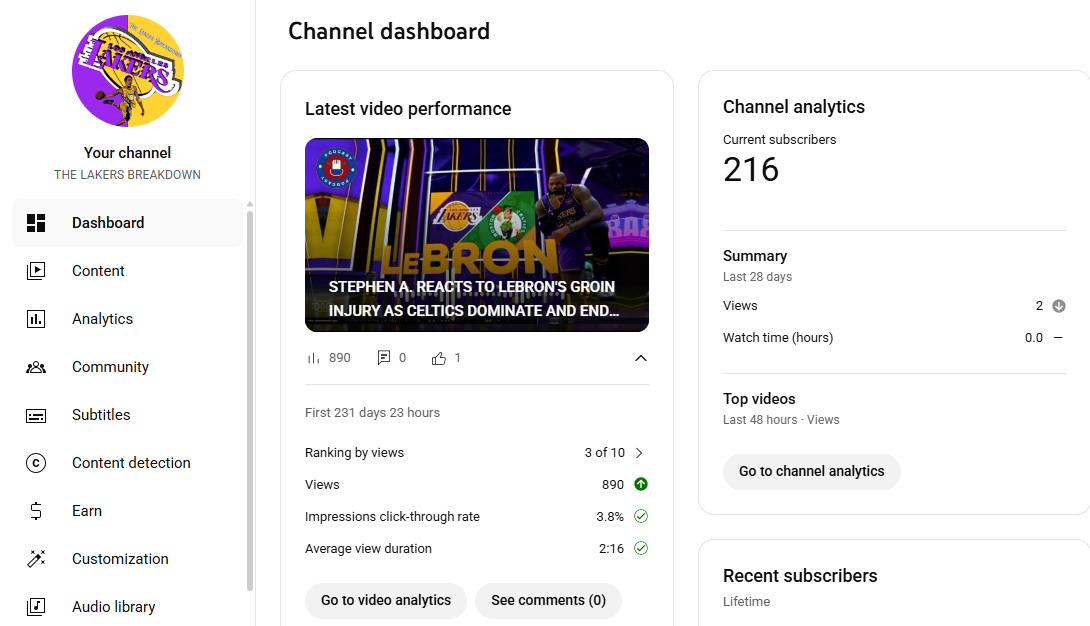Click the Channel analytics heading
This screenshot has height=626, width=1090.
[794, 107]
